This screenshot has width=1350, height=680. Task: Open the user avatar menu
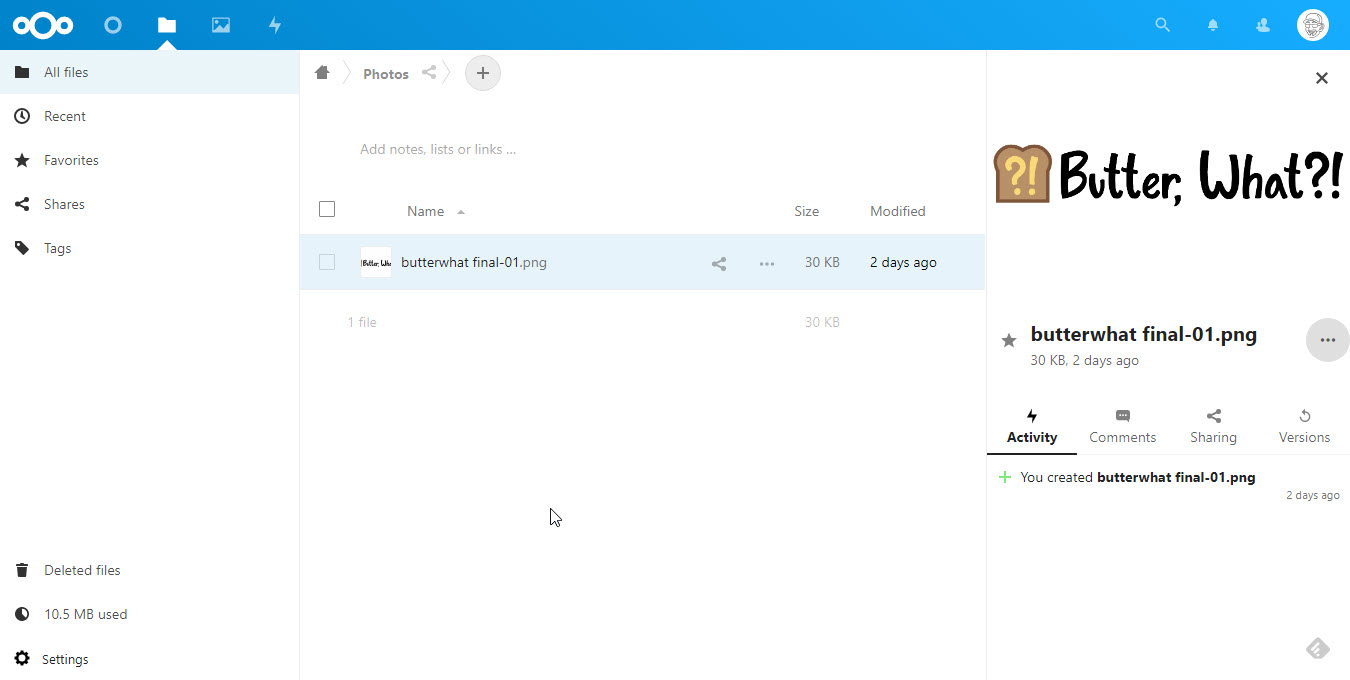[1313, 25]
